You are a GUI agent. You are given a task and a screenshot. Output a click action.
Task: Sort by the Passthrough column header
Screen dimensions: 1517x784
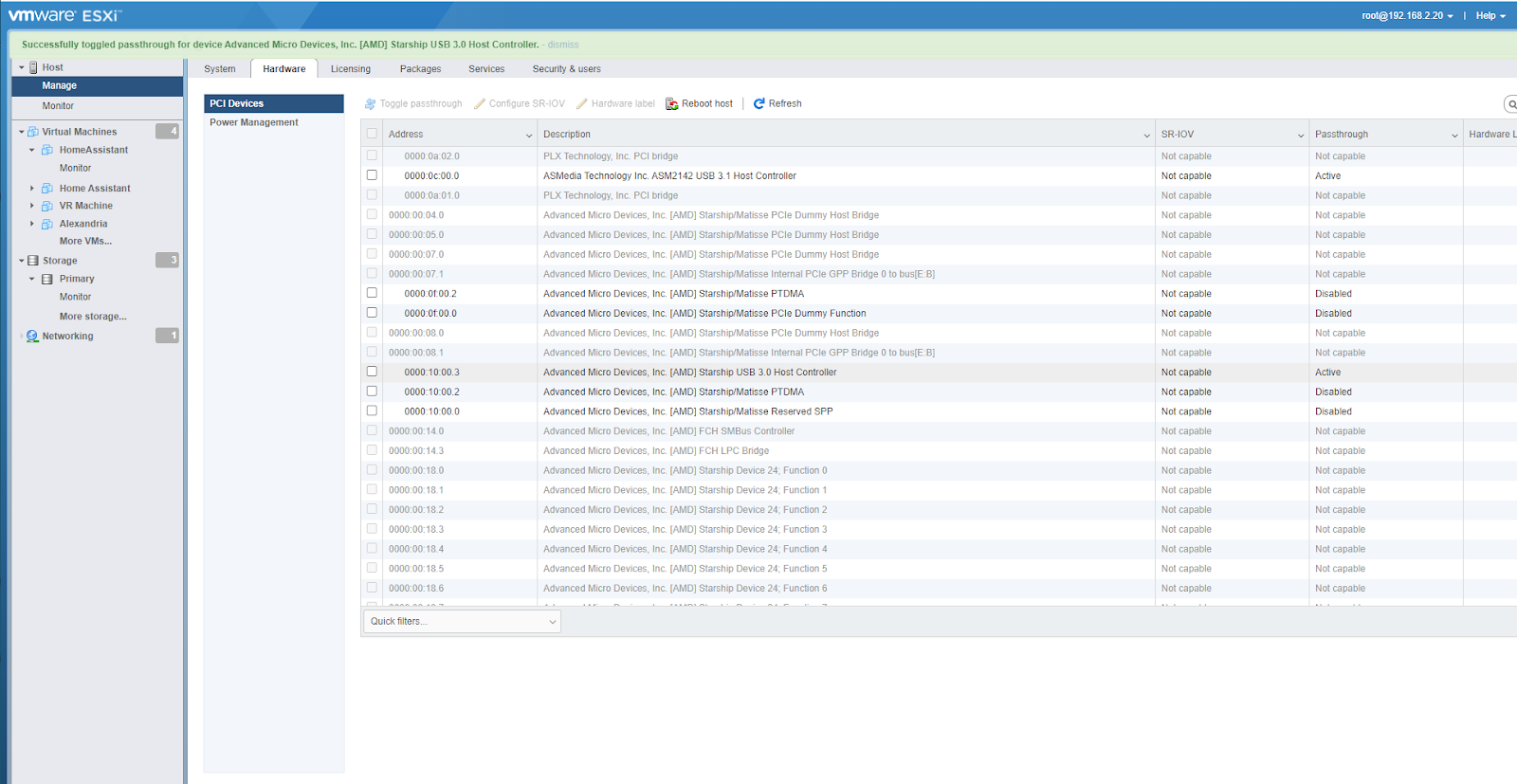pyautogui.click(x=1342, y=135)
